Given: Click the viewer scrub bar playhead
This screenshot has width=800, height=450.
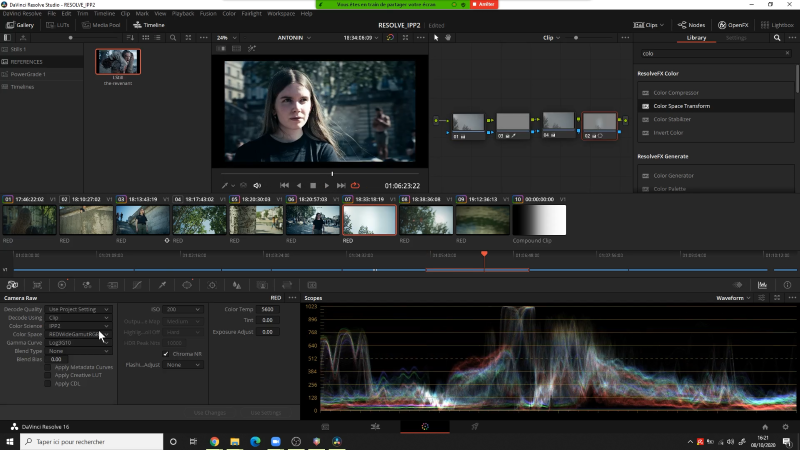Looking at the screenshot, I should [332, 174].
